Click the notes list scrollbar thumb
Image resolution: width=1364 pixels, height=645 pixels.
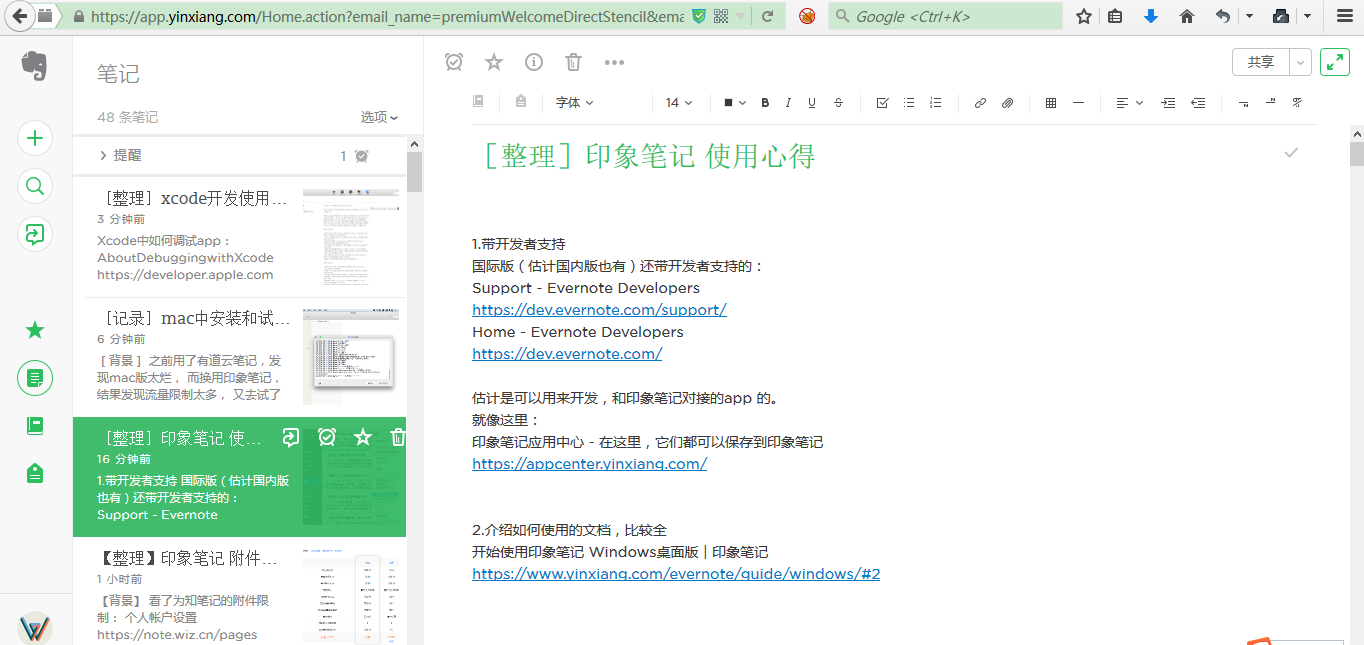point(414,171)
